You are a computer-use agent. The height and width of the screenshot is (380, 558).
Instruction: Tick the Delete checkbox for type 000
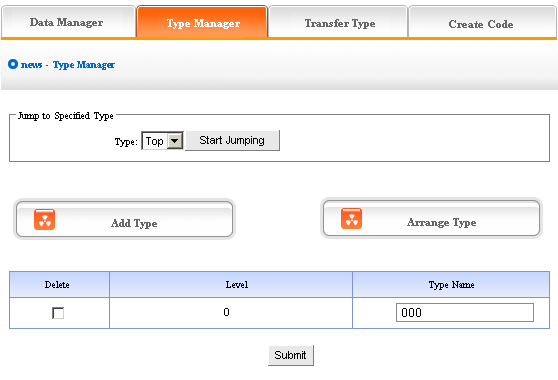58,313
